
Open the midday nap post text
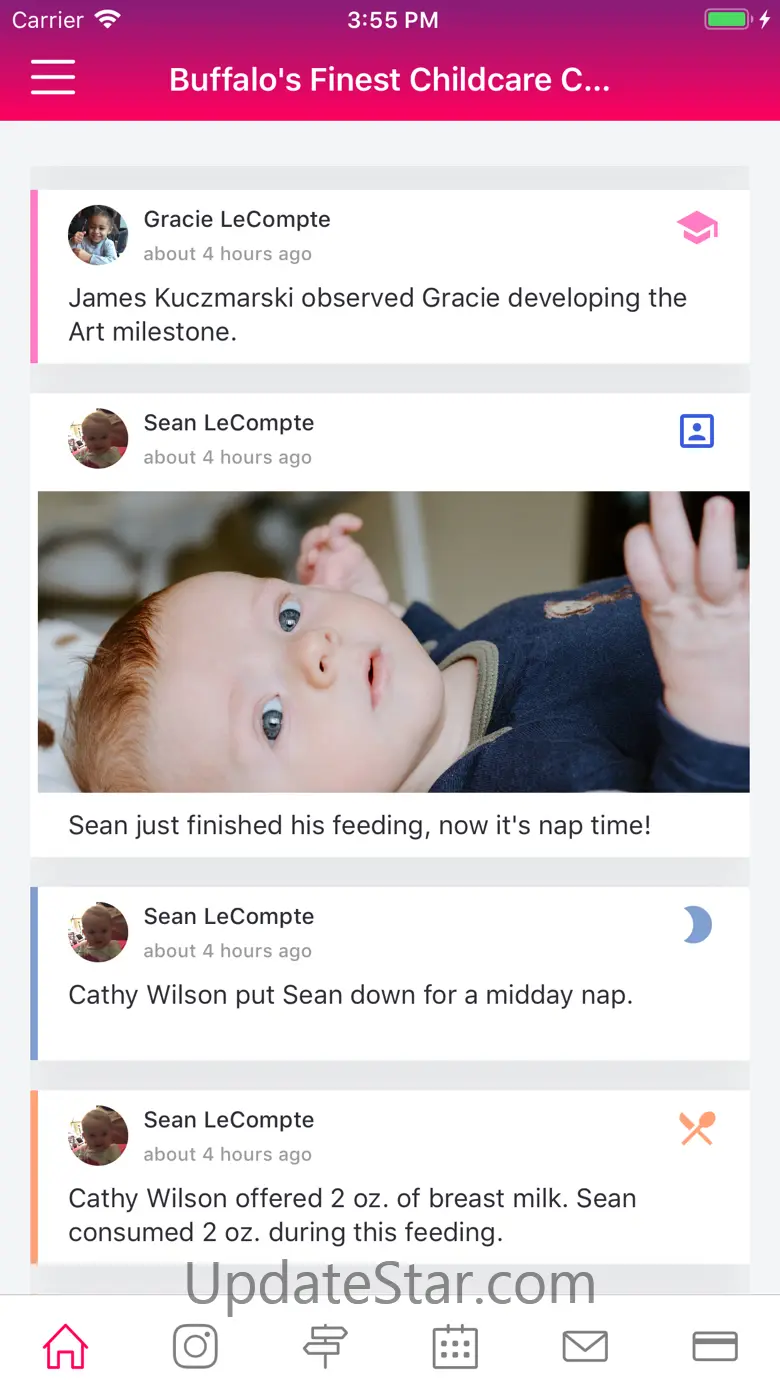[350, 995]
